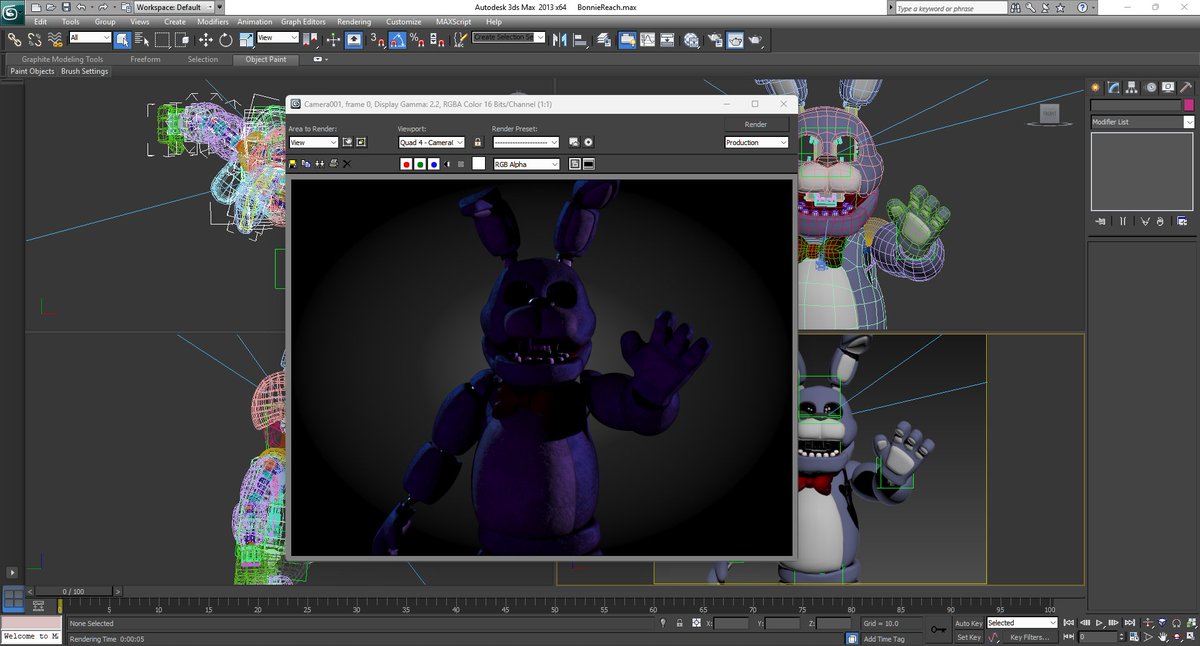Toggle the green channel display
The height and width of the screenshot is (646, 1200).
(x=420, y=164)
